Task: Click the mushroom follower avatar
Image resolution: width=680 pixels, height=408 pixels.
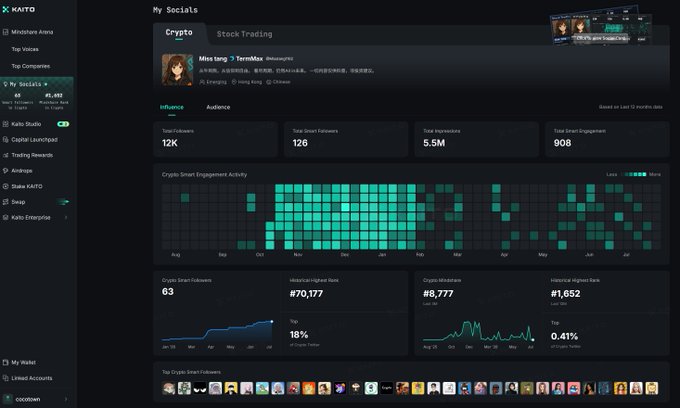Action: coord(356,388)
